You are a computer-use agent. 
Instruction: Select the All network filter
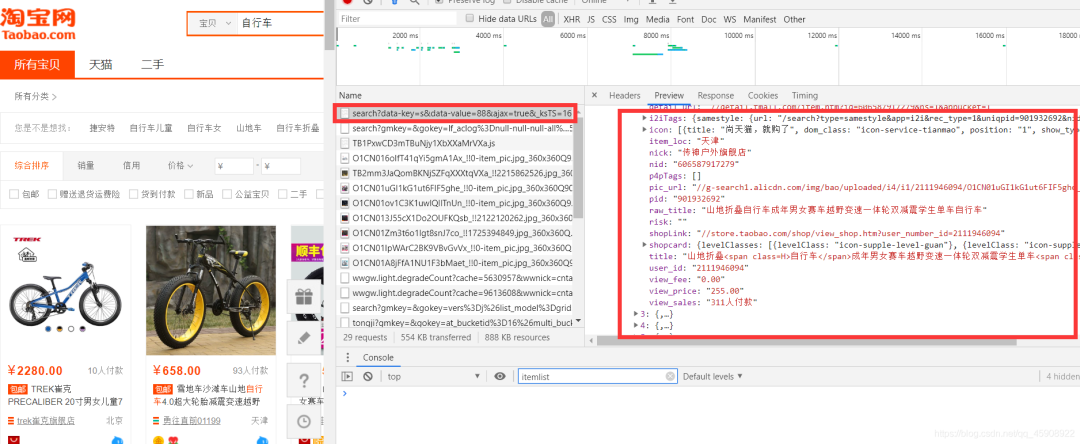[x=548, y=19]
